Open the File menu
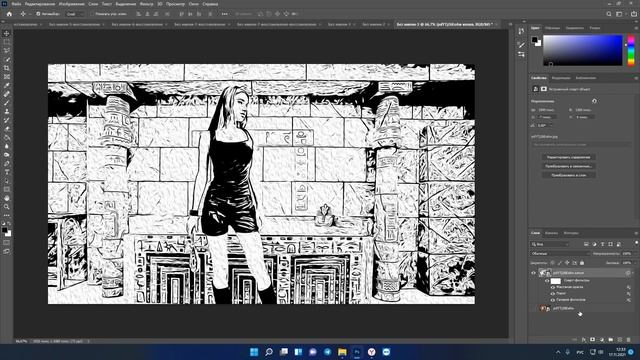This screenshot has height=360, width=640. [16, 4]
